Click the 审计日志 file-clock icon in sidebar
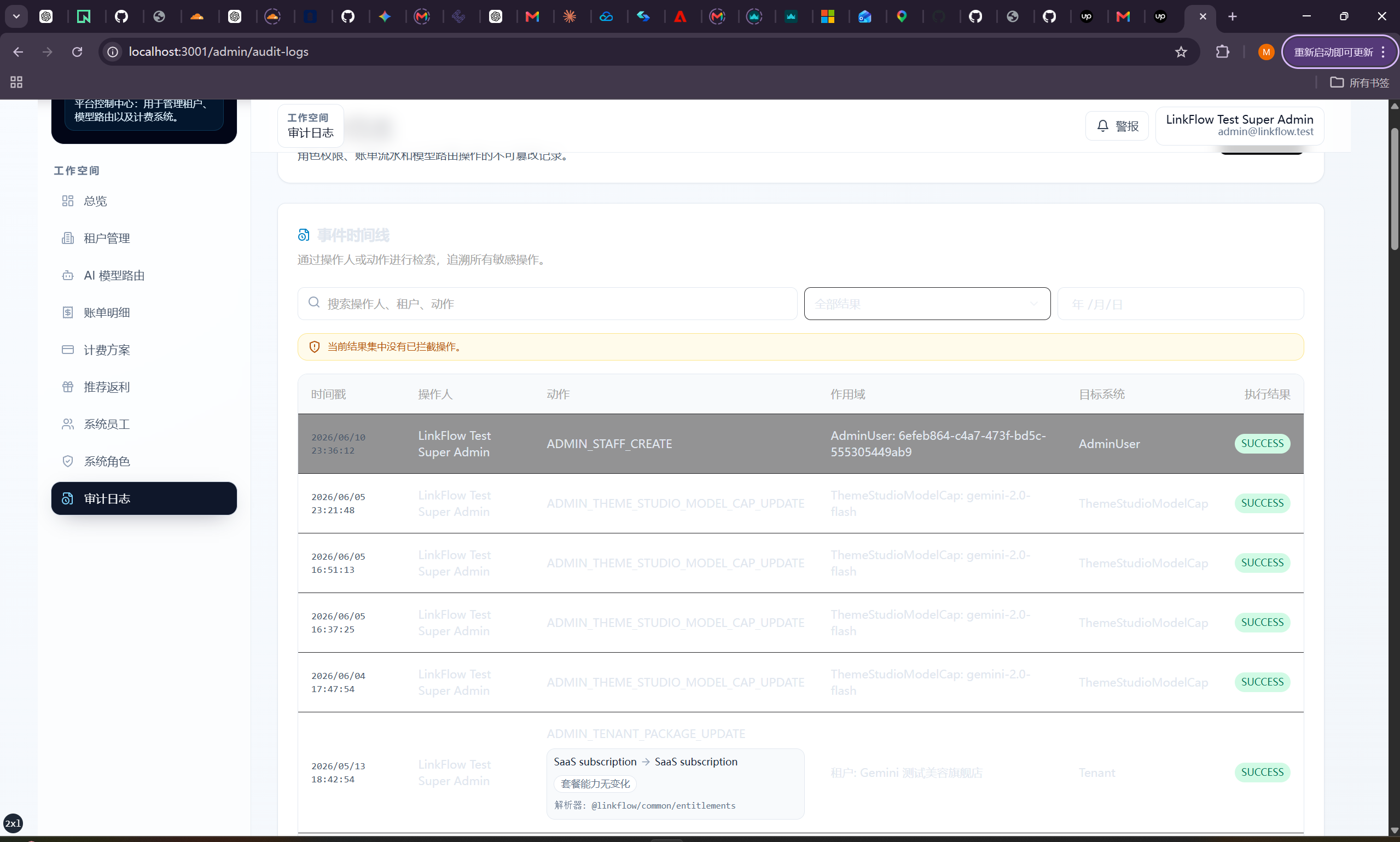Image resolution: width=1400 pixels, height=842 pixels. point(67,498)
